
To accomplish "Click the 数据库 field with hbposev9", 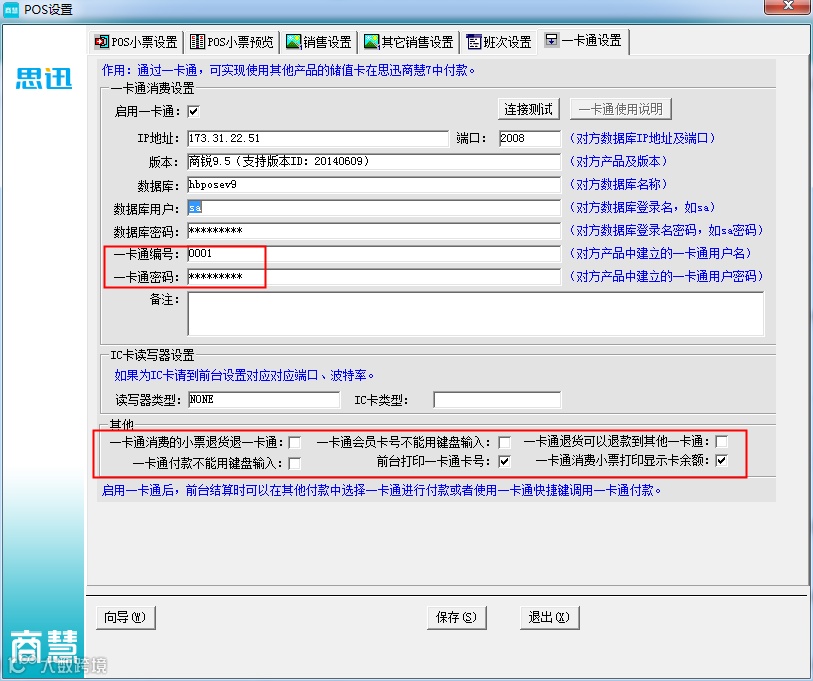I will tap(374, 185).
